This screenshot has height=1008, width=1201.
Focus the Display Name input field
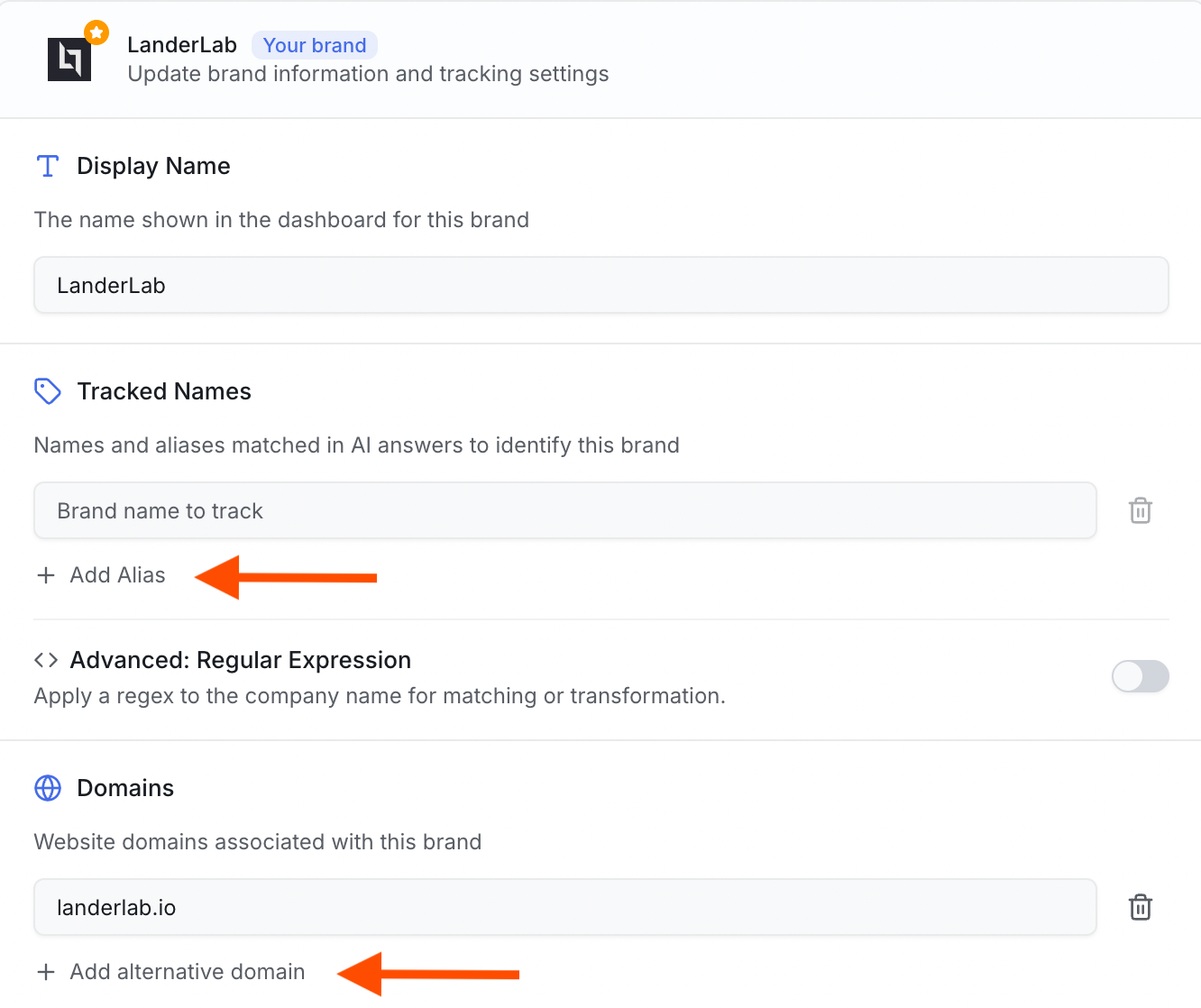point(601,286)
